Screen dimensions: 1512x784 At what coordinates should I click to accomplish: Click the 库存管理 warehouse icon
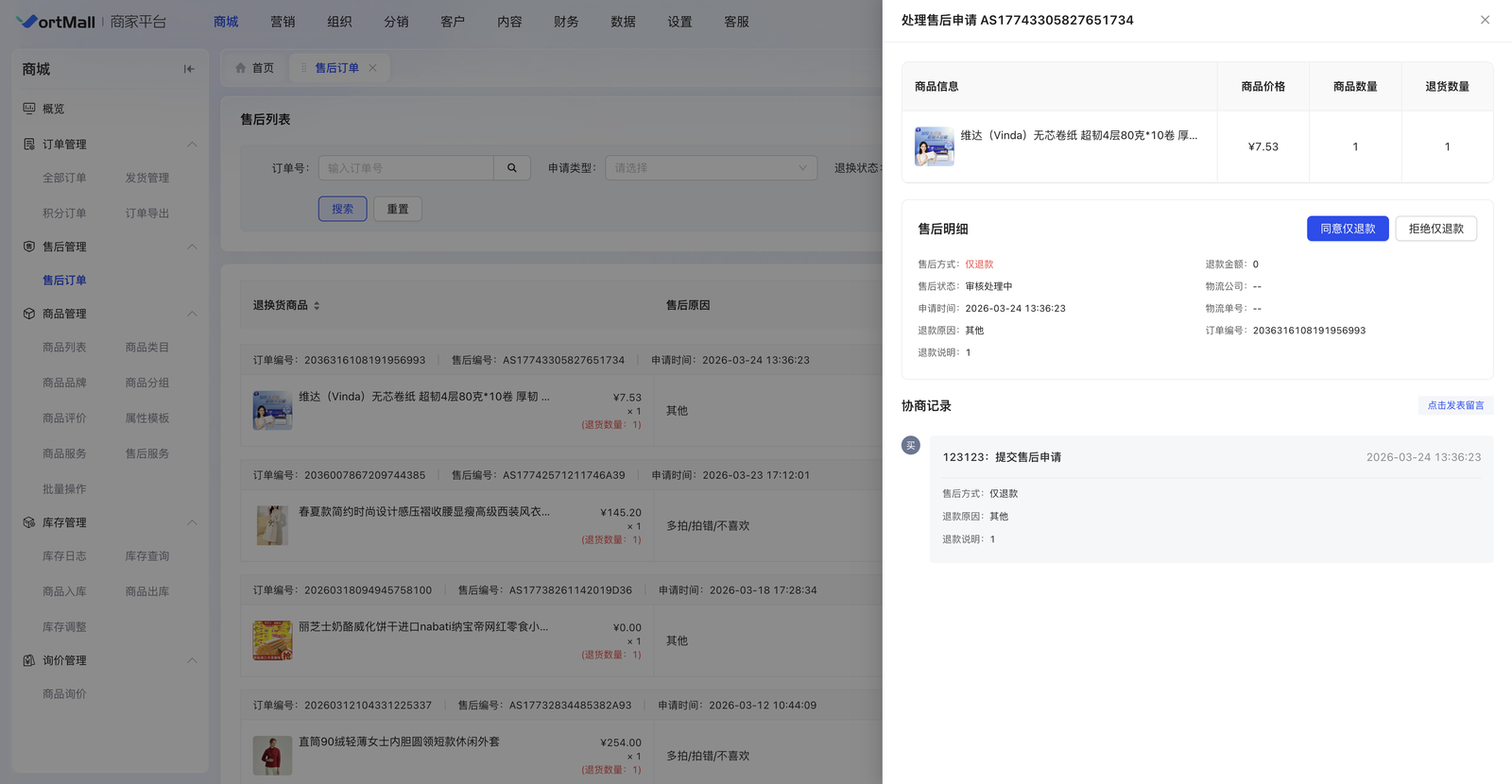point(29,522)
